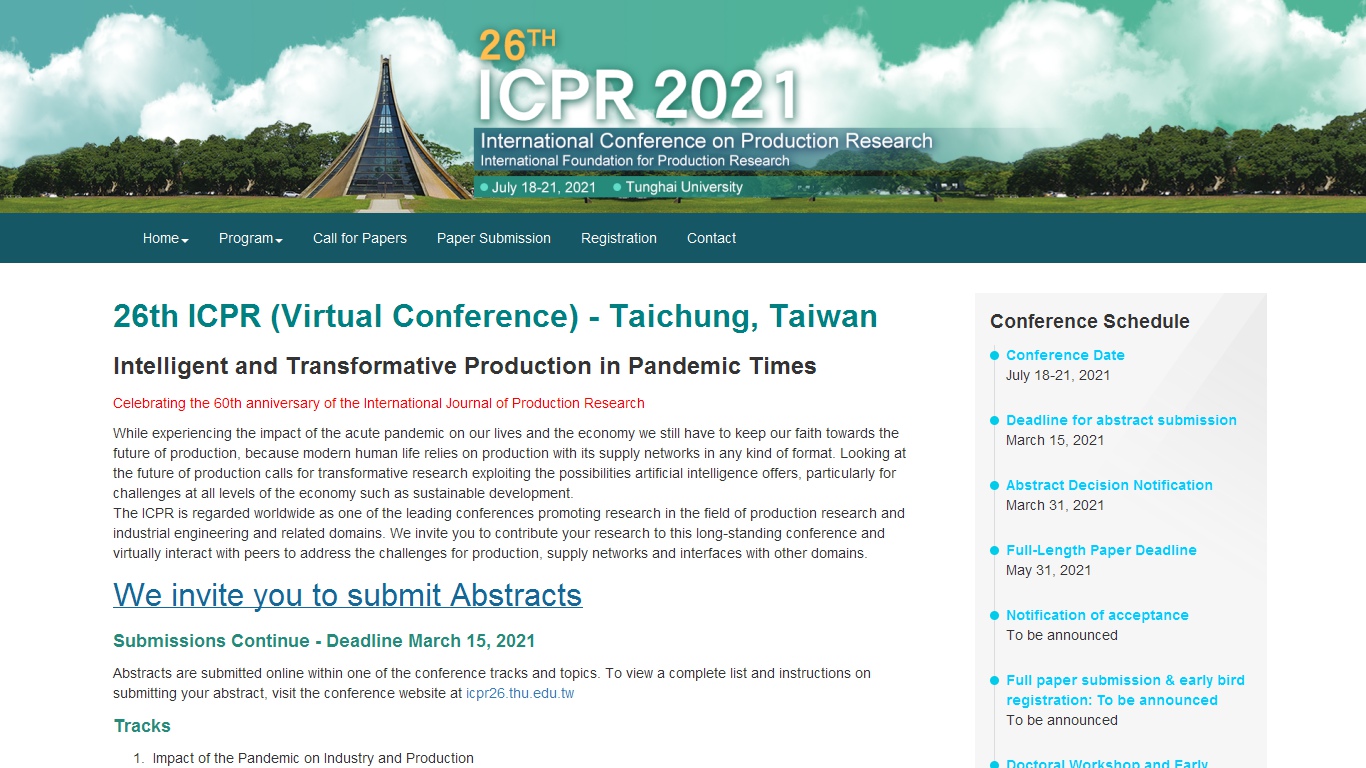The image size is (1366, 768).
Task: Visit the icpr26.thu.edu.tw link
Action: 520,693
